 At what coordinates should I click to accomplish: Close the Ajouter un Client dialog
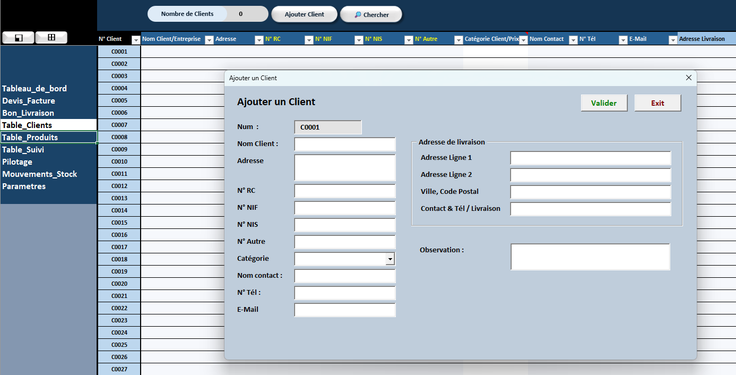coord(688,78)
